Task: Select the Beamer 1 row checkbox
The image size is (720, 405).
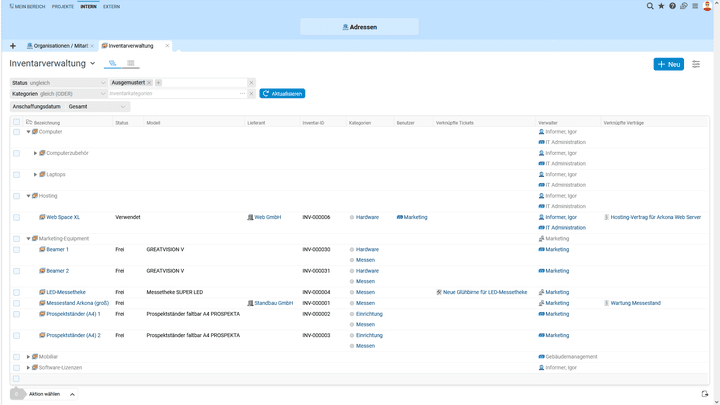Action: [x=16, y=249]
